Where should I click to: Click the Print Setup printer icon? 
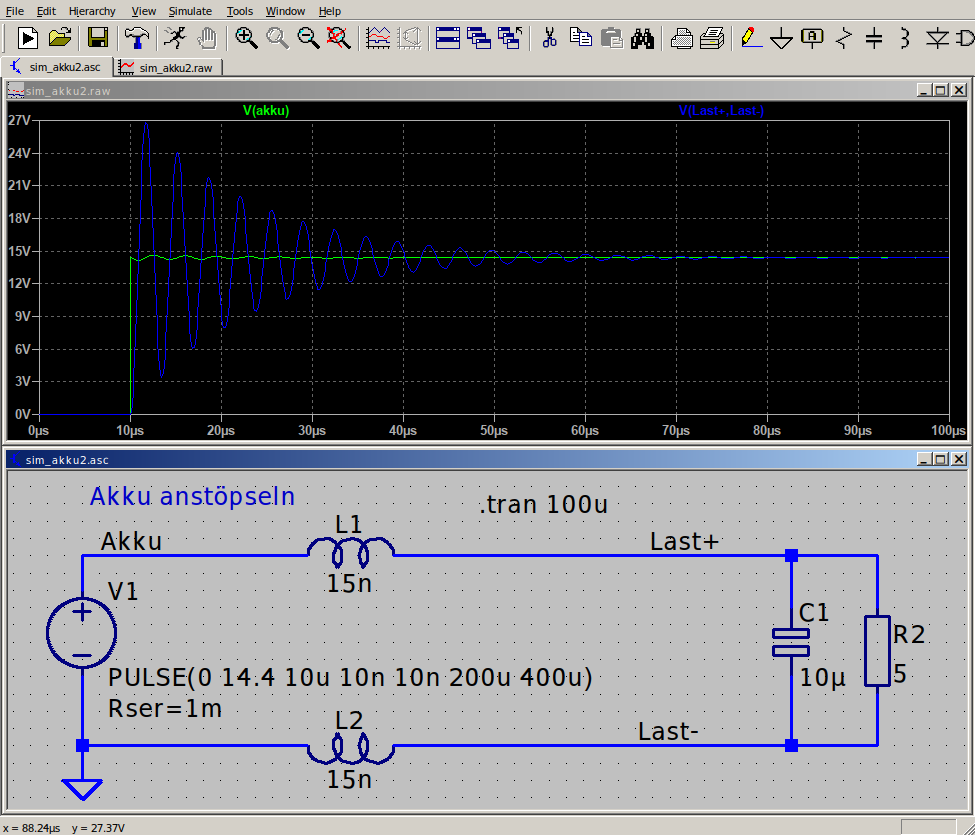pos(682,38)
